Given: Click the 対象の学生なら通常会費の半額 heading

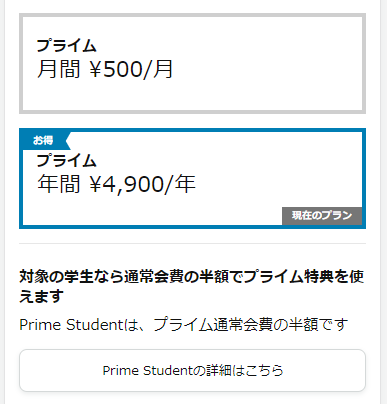Looking at the screenshot, I should [192, 286].
